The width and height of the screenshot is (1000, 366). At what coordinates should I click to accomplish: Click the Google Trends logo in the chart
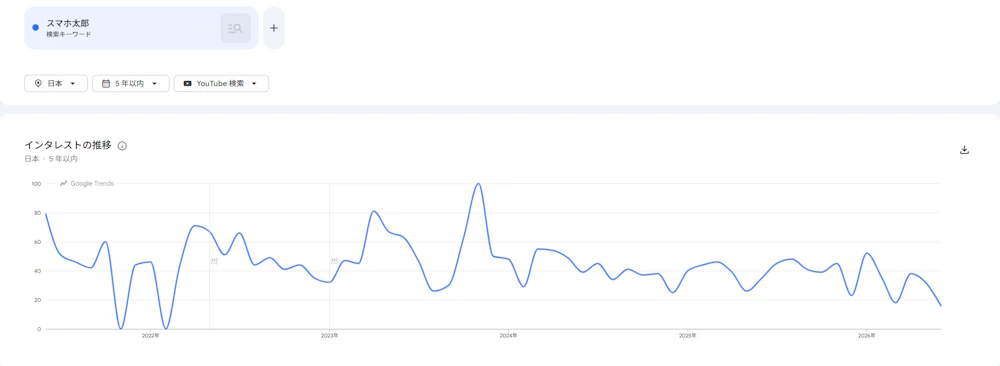tap(87, 184)
